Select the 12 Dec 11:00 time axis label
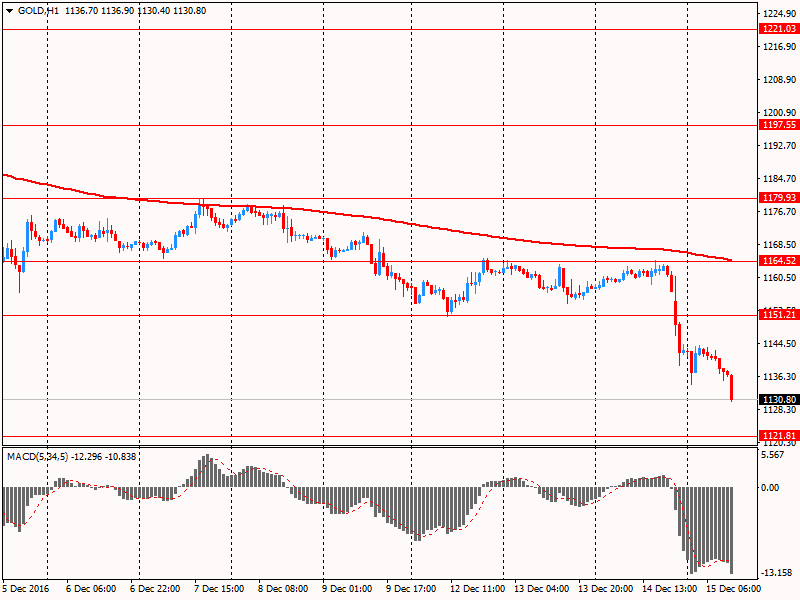The height and width of the screenshot is (600, 800). pyautogui.click(x=477, y=588)
